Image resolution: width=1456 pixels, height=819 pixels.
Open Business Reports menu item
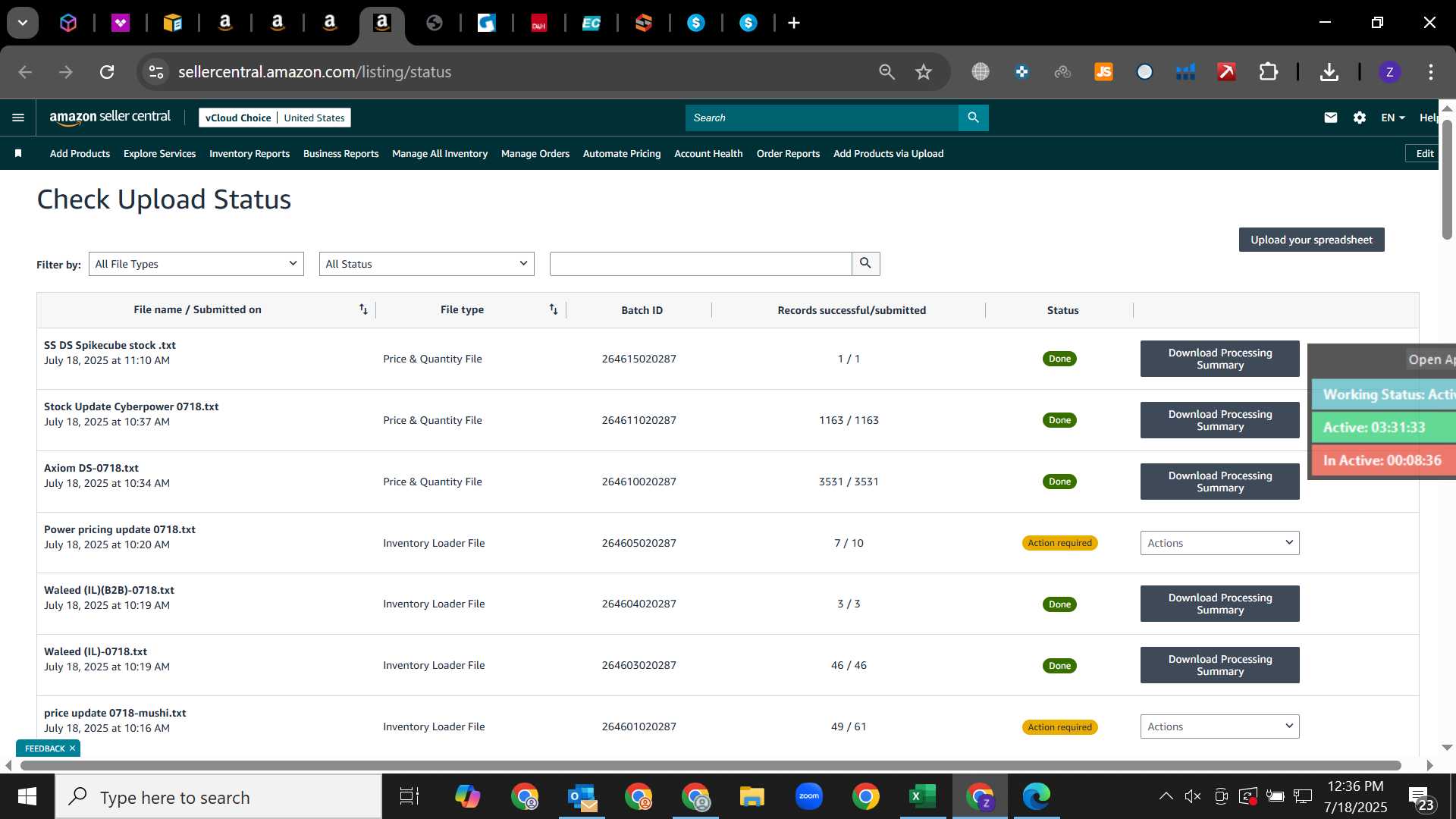pyautogui.click(x=340, y=153)
